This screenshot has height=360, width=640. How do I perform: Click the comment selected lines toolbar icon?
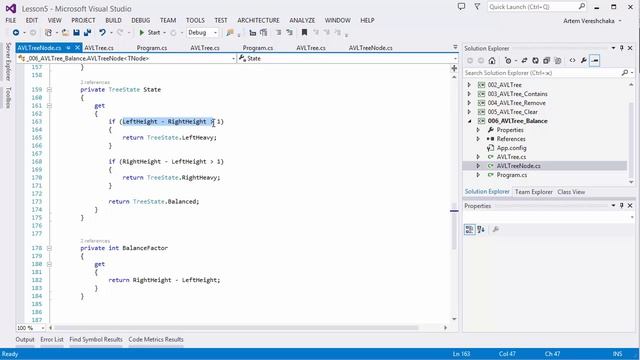click(278, 32)
